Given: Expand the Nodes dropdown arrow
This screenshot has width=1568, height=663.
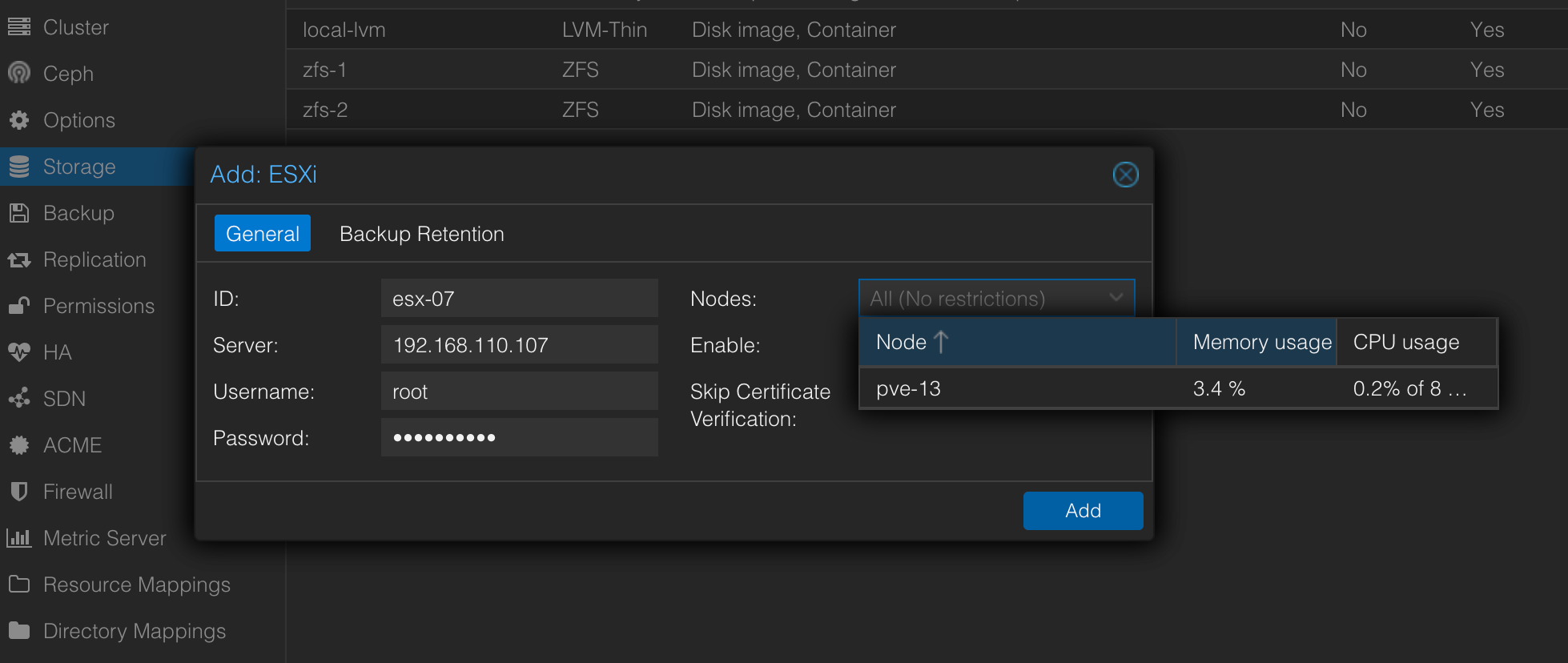Looking at the screenshot, I should (x=1116, y=298).
